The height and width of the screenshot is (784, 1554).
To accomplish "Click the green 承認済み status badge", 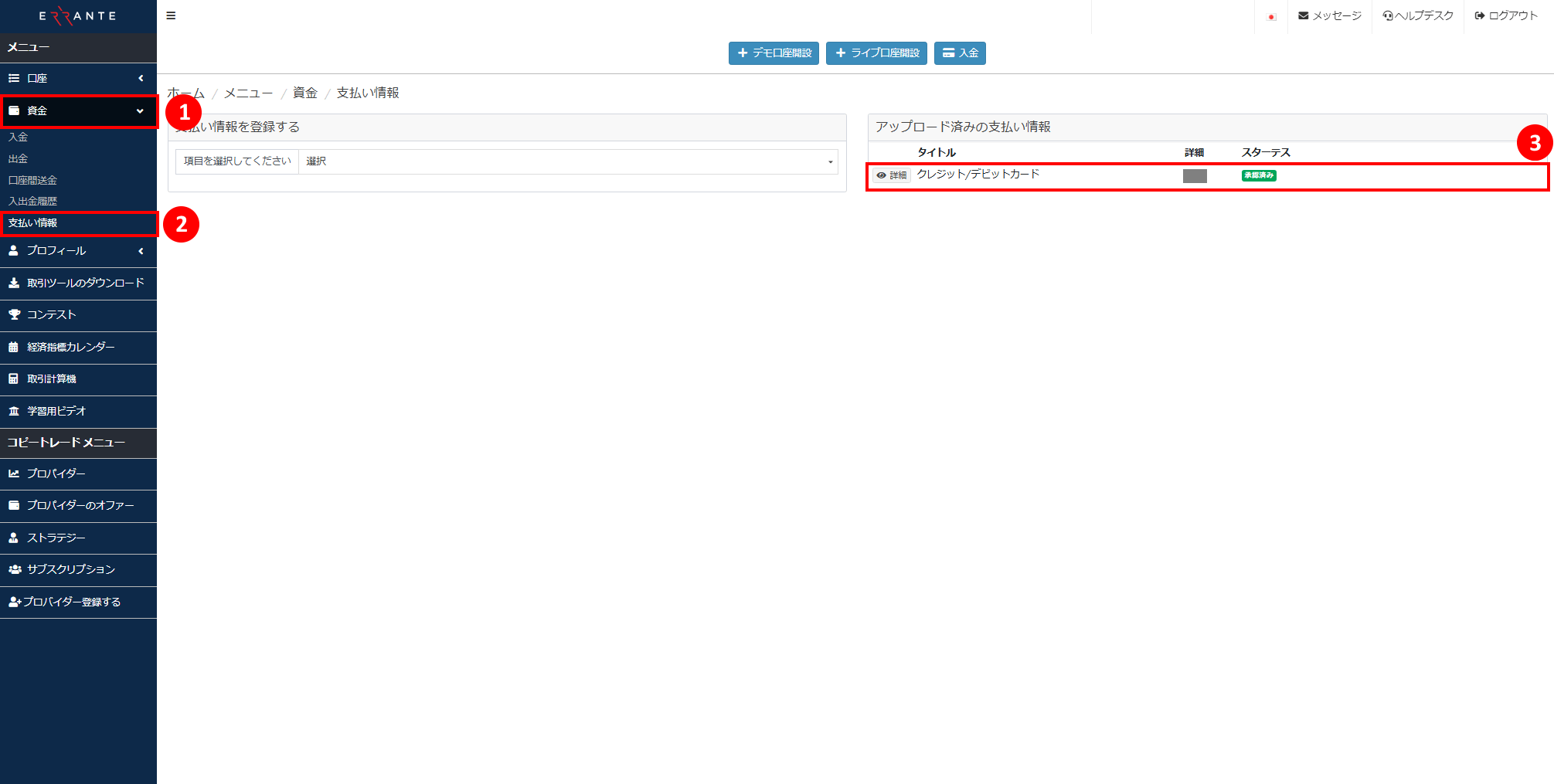I will 1259,175.
